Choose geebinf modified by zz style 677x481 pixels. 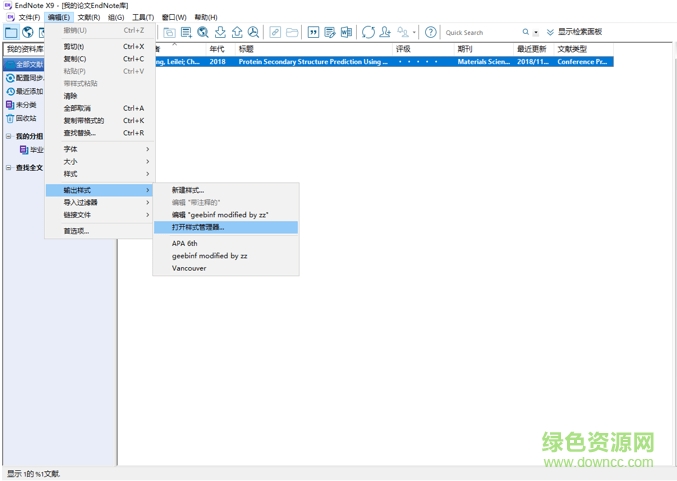pyautogui.click(x=209, y=256)
